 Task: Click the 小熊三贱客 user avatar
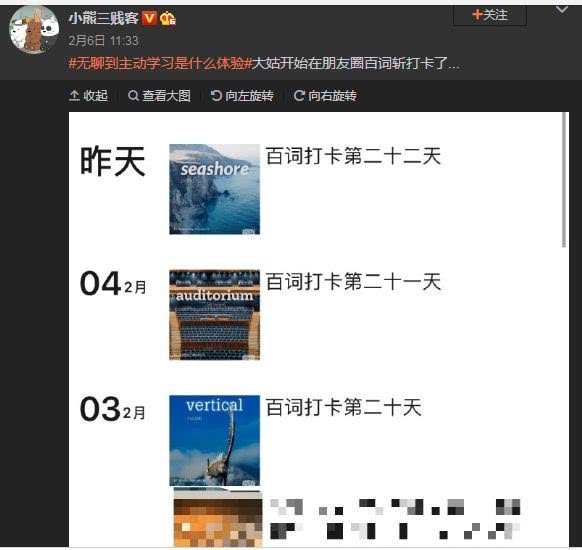(34, 30)
